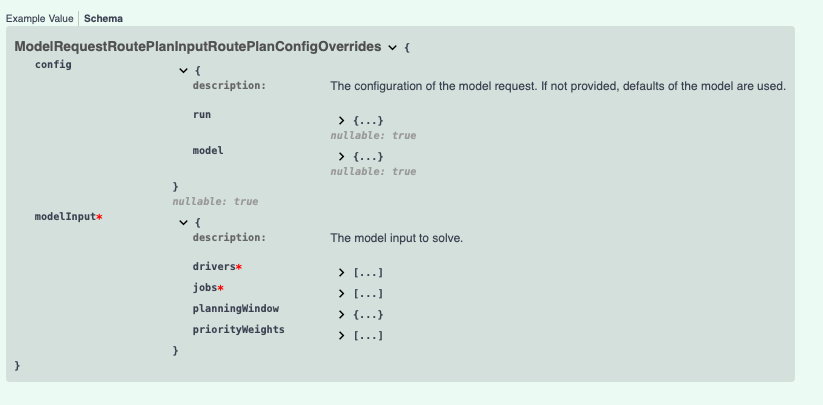823x405 pixels.
Task: Click the run property label
Action: [202, 115]
